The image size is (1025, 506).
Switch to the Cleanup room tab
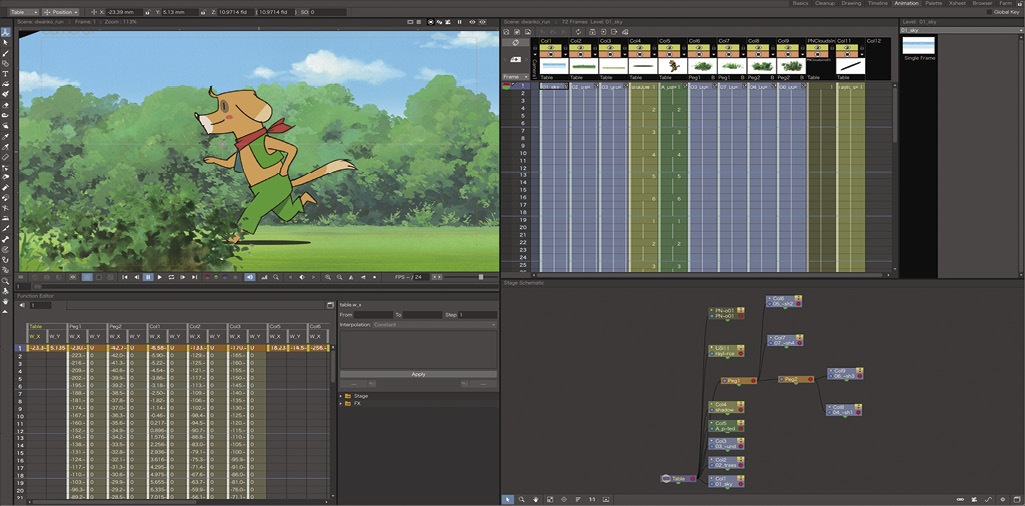tap(825, 3)
